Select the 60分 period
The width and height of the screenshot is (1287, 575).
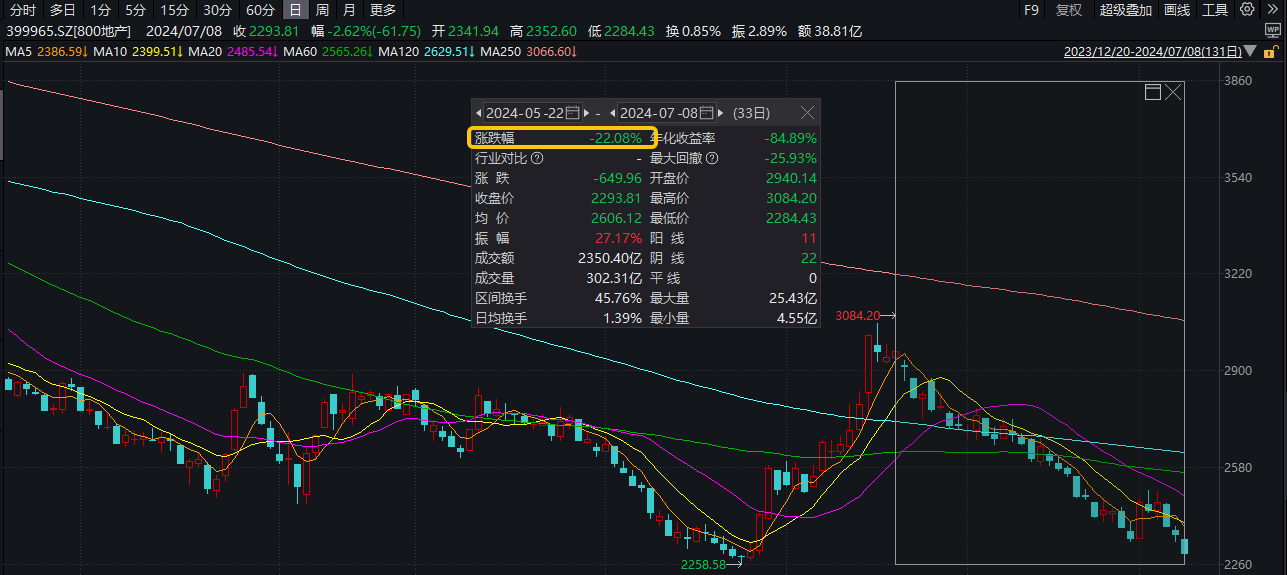click(x=260, y=10)
